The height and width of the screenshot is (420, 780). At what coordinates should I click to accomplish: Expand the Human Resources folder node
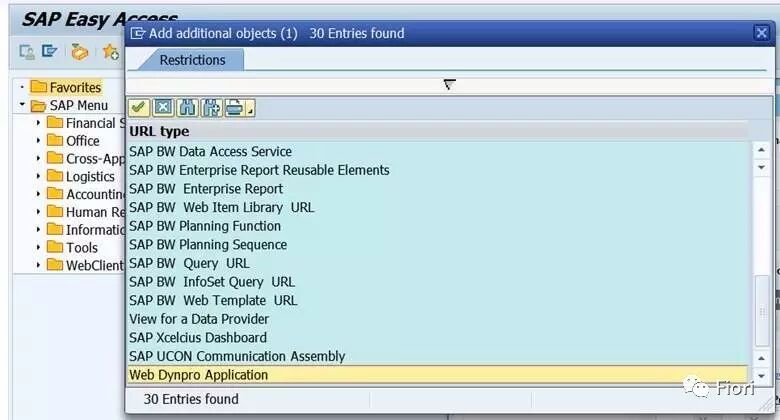click(x=38, y=211)
